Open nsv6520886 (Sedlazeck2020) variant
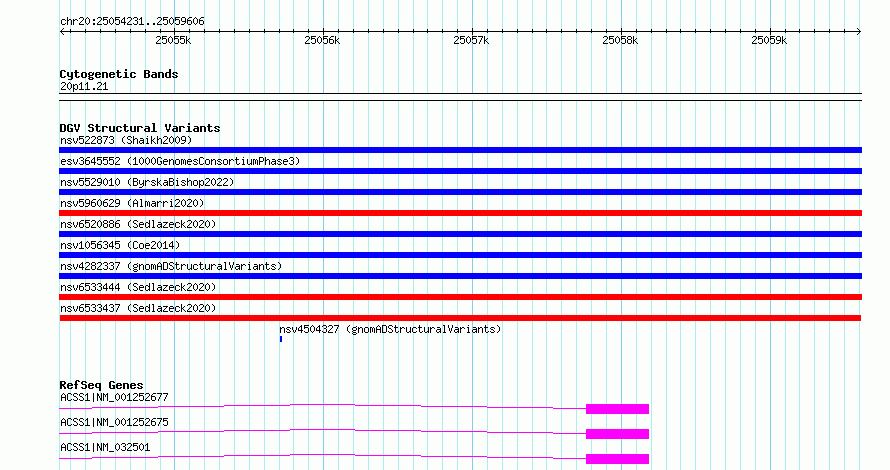The image size is (890, 470). pos(138,224)
